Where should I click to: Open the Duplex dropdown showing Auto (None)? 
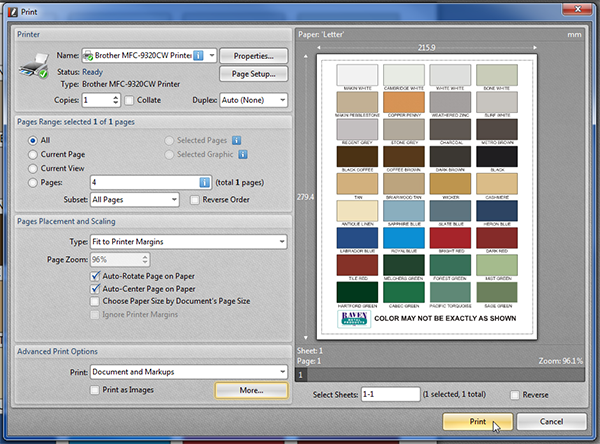point(253,100)
